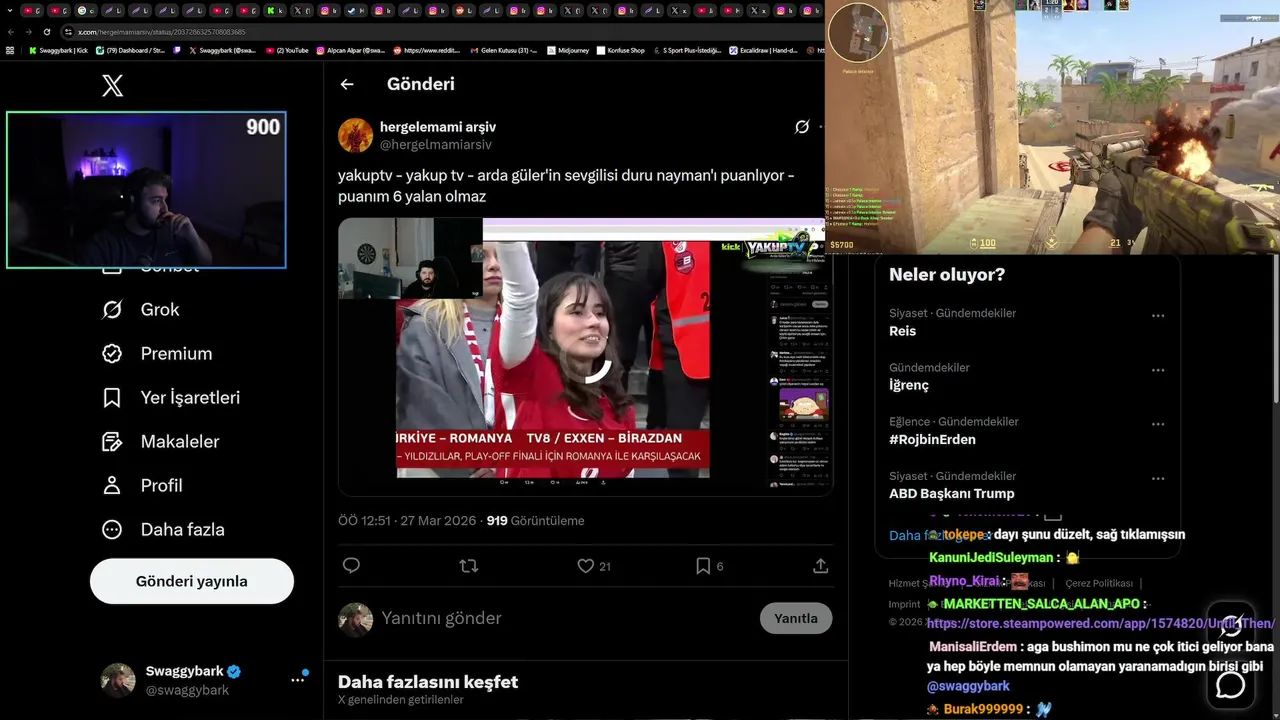Image resolution: width=1280 pixels, height=720 pixels.
Task: Open the apps grid in bookmarks bar
Action: [10, 50]
